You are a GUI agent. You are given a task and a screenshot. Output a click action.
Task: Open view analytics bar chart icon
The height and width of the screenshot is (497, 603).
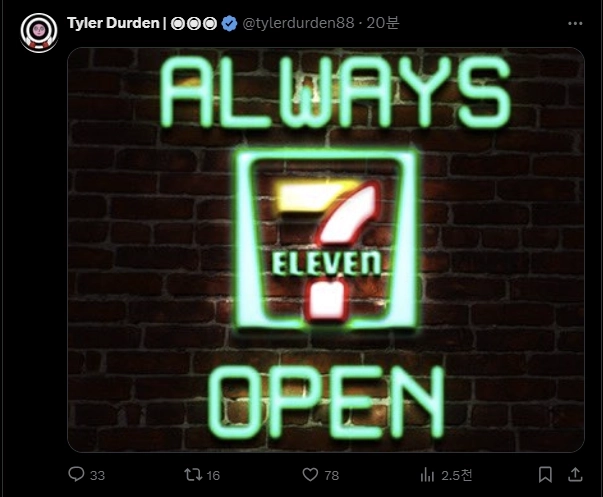click(x=427, y=475)
